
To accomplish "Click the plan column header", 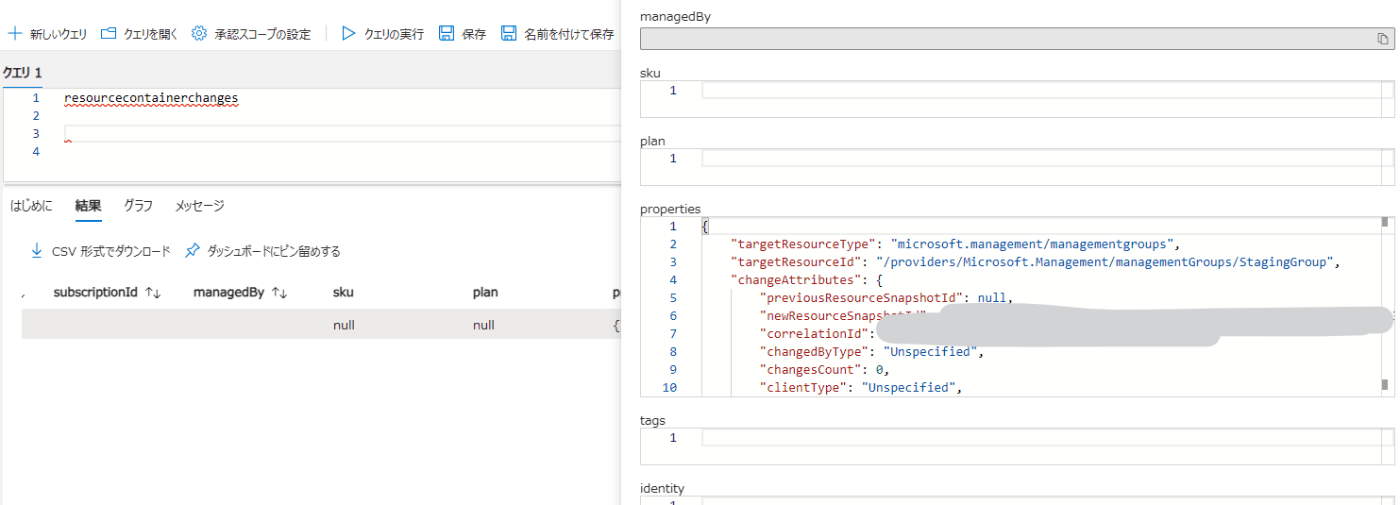I will pyautogui.click(x=485, y=293).
